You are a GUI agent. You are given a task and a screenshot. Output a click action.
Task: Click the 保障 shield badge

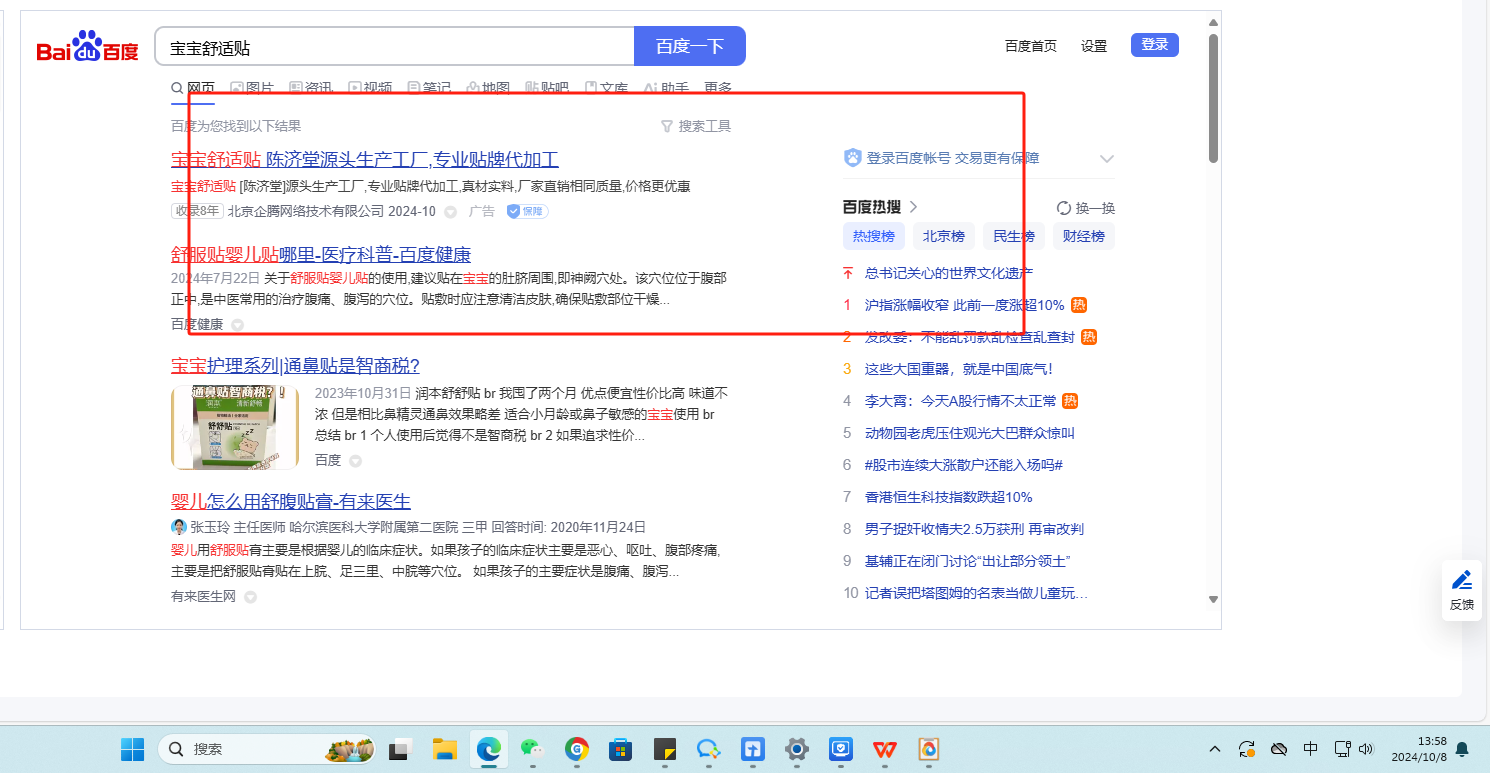pos(526,211)
